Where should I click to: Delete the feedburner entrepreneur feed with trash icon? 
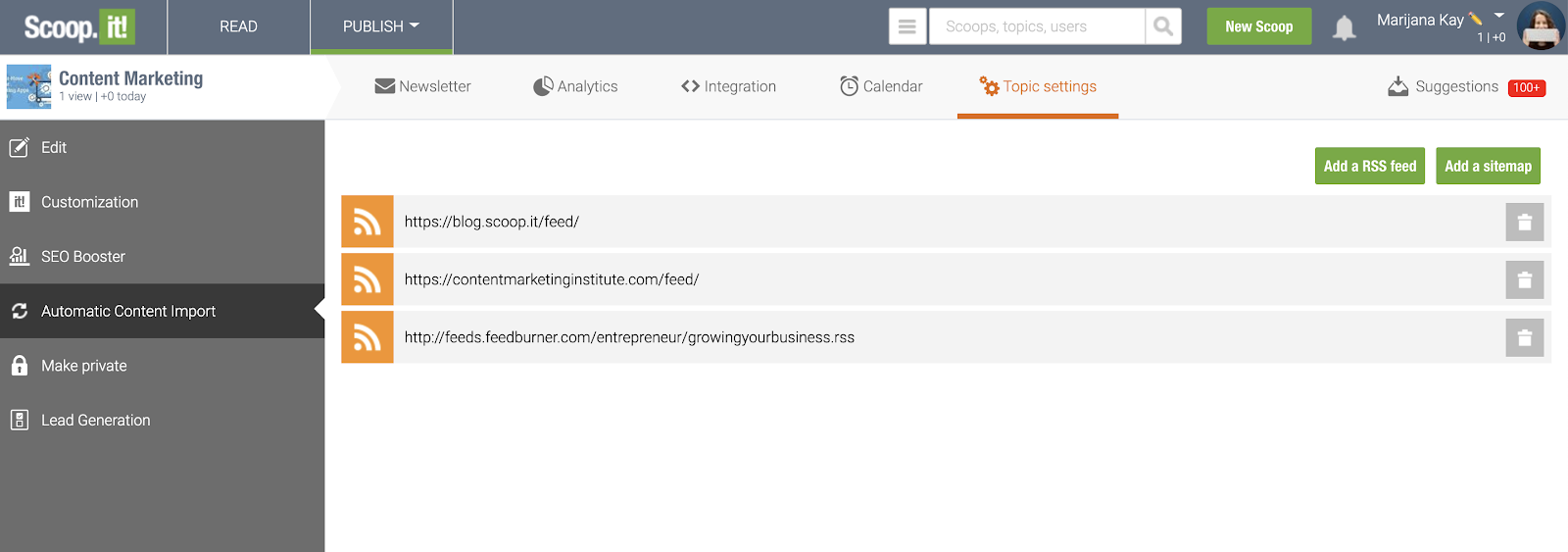click(1525, 337)
